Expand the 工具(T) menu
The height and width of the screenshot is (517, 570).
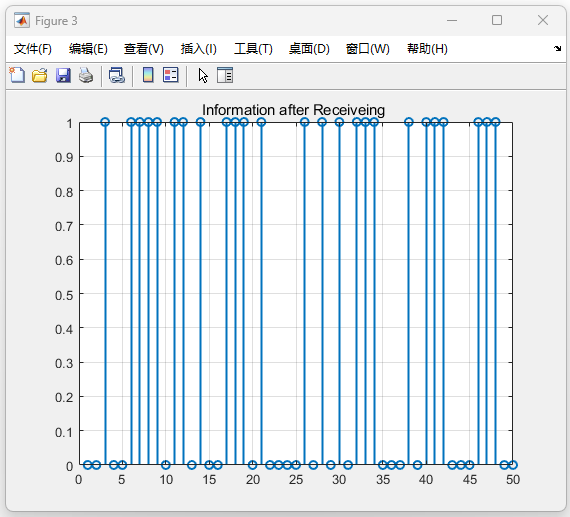[x=253, y=49]
